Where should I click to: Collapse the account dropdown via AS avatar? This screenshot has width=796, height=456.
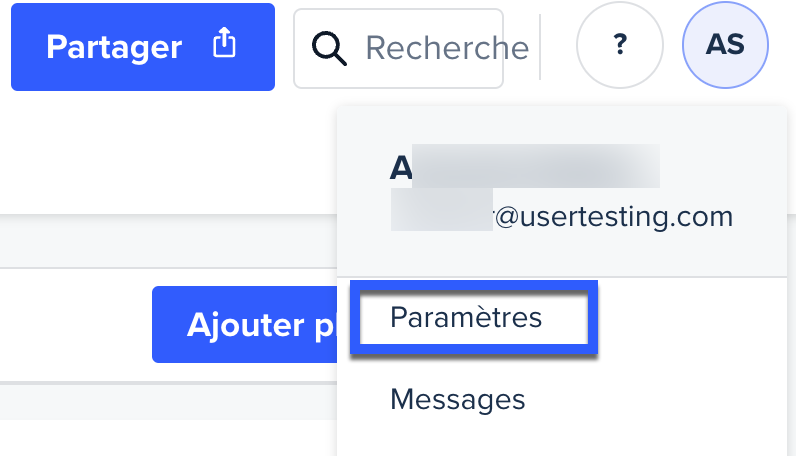click(725, 45)
